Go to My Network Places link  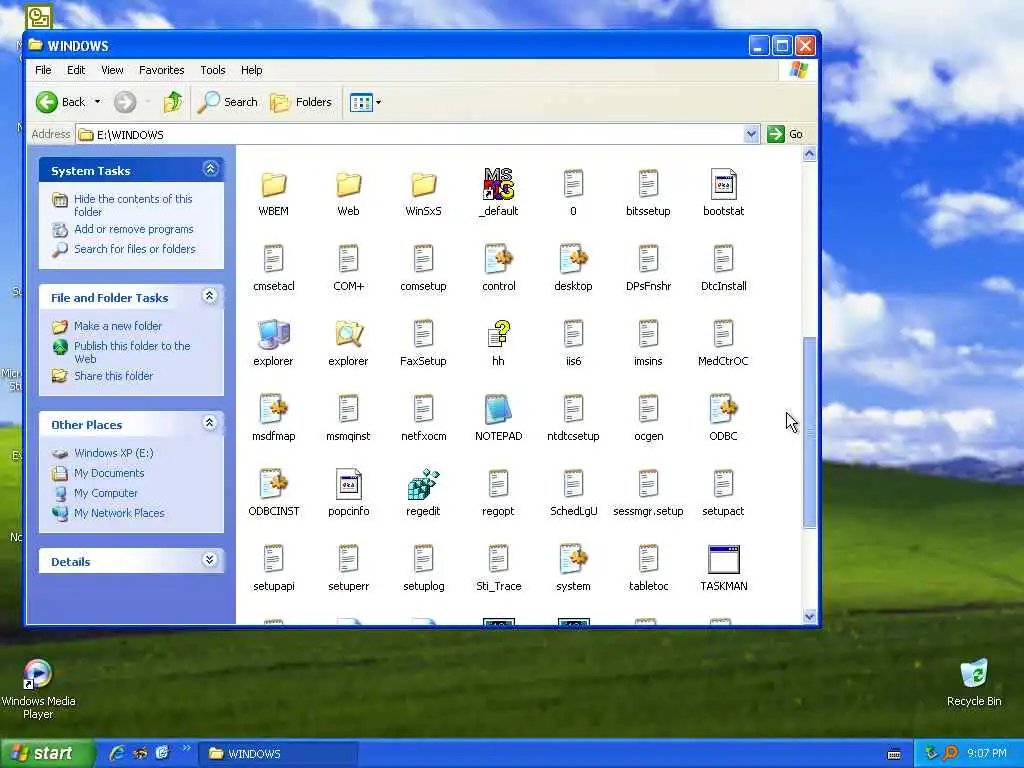pos(119,513)
